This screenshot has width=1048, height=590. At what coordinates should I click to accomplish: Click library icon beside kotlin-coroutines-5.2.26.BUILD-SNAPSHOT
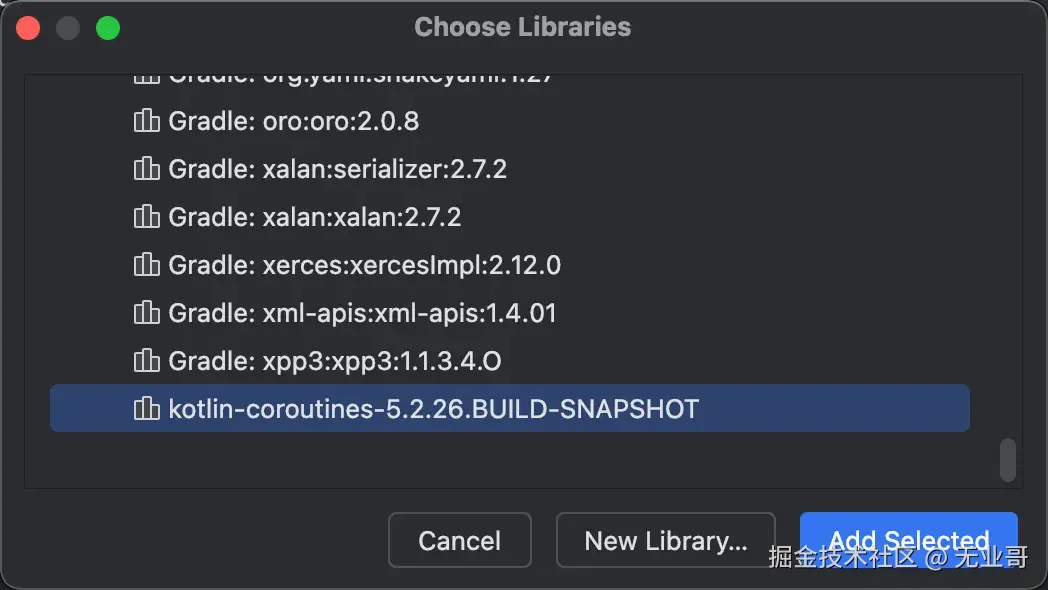click(x=146, y=409)
